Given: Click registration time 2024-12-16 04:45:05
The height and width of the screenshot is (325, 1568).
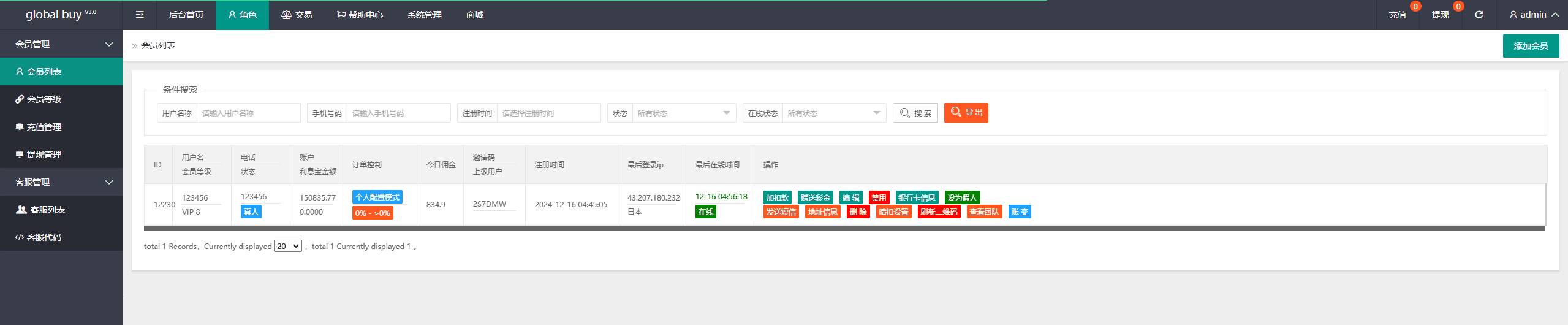Looking at the screenshot, I should (x=571, y=205).
